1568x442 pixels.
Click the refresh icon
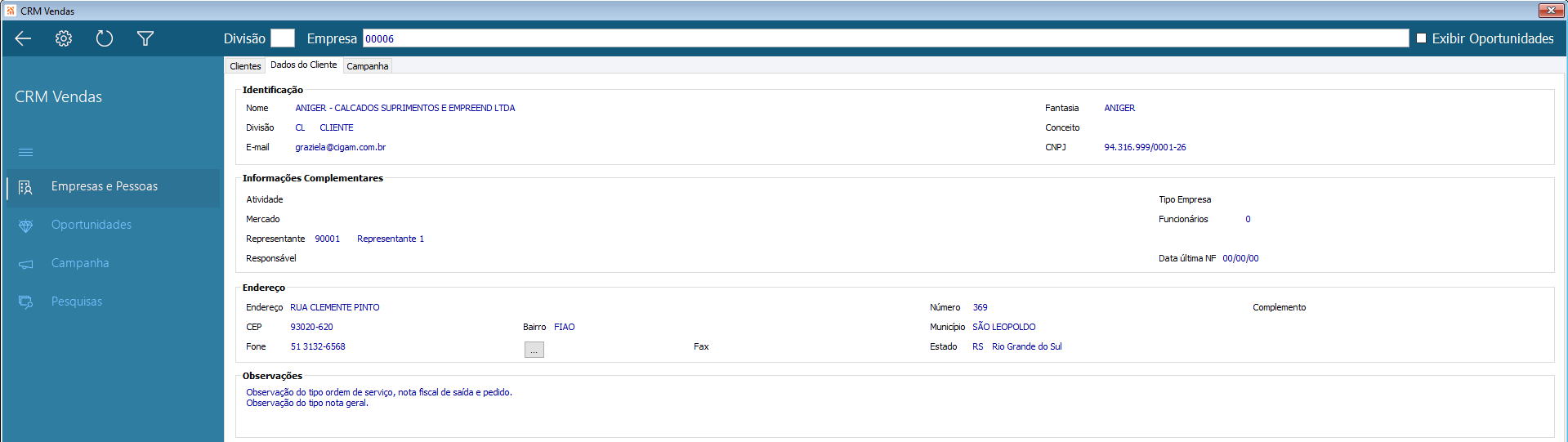[105, 38]
